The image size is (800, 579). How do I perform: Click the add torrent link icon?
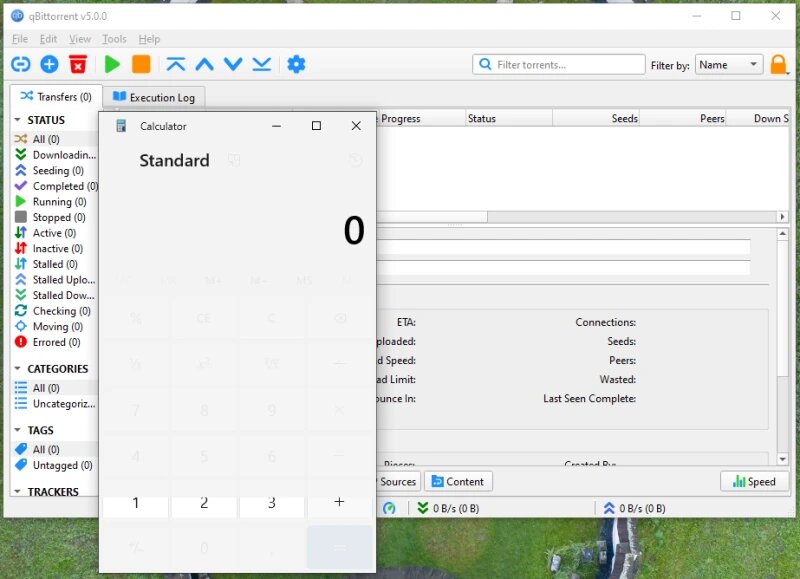(x=20, y=64)
